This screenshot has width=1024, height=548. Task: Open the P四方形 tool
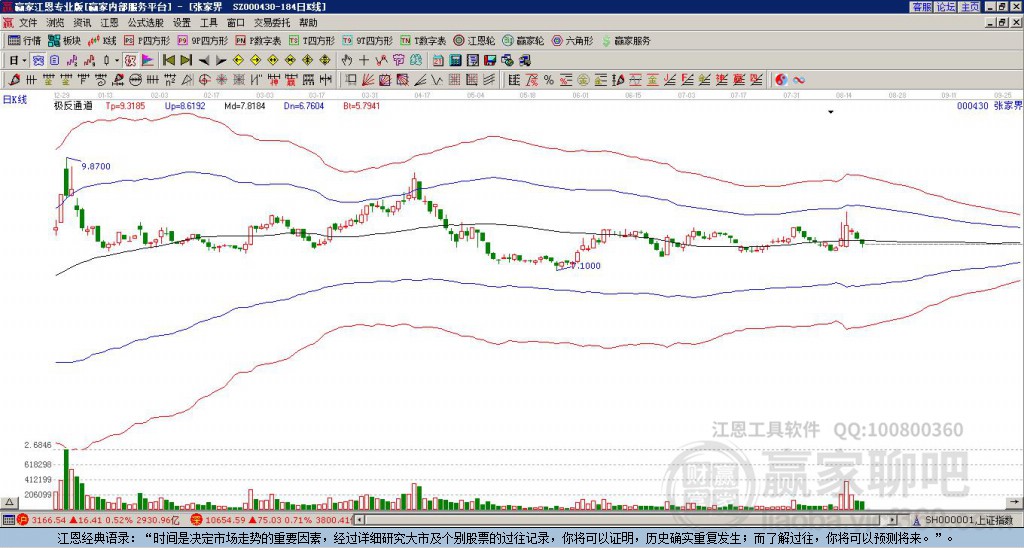pos(146,40)
